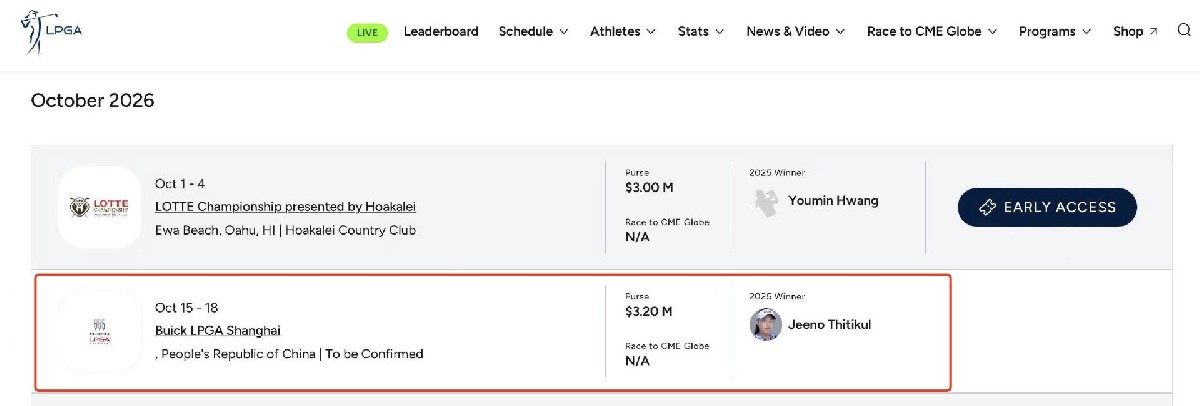Open the Shop external link
1200x406 pixels.
coord(1135,32)
